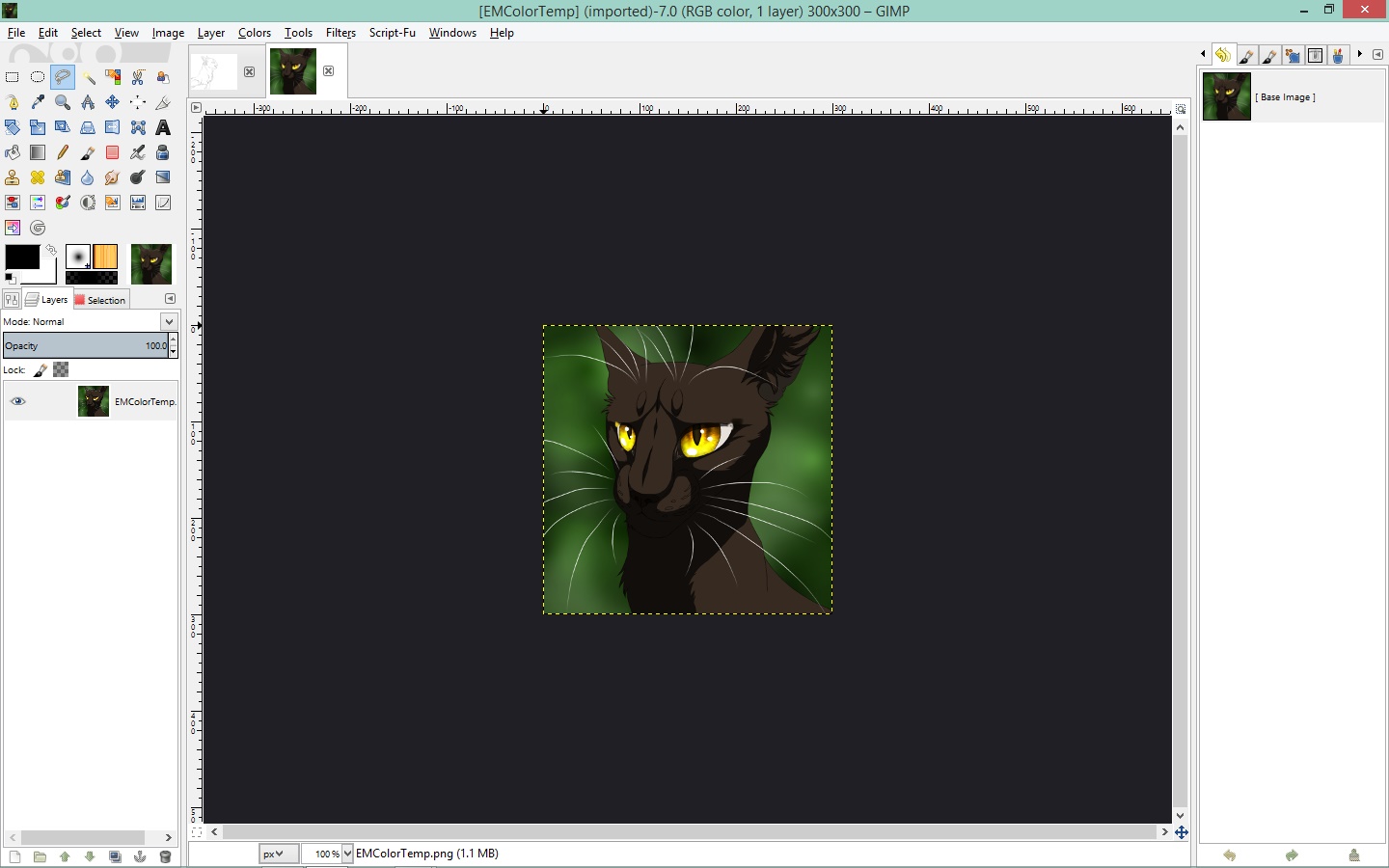Select the Fuzzy Select magic wand tool
1389x868 pixels.
(88, 77)
